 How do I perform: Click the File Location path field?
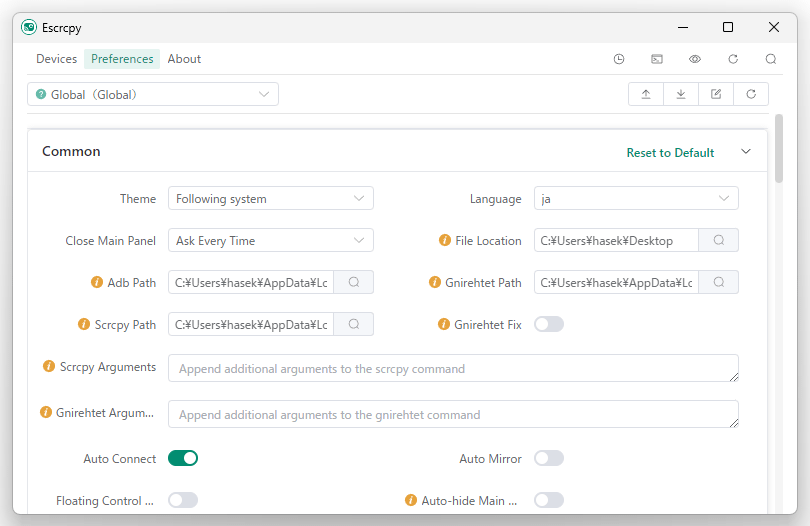616,240
